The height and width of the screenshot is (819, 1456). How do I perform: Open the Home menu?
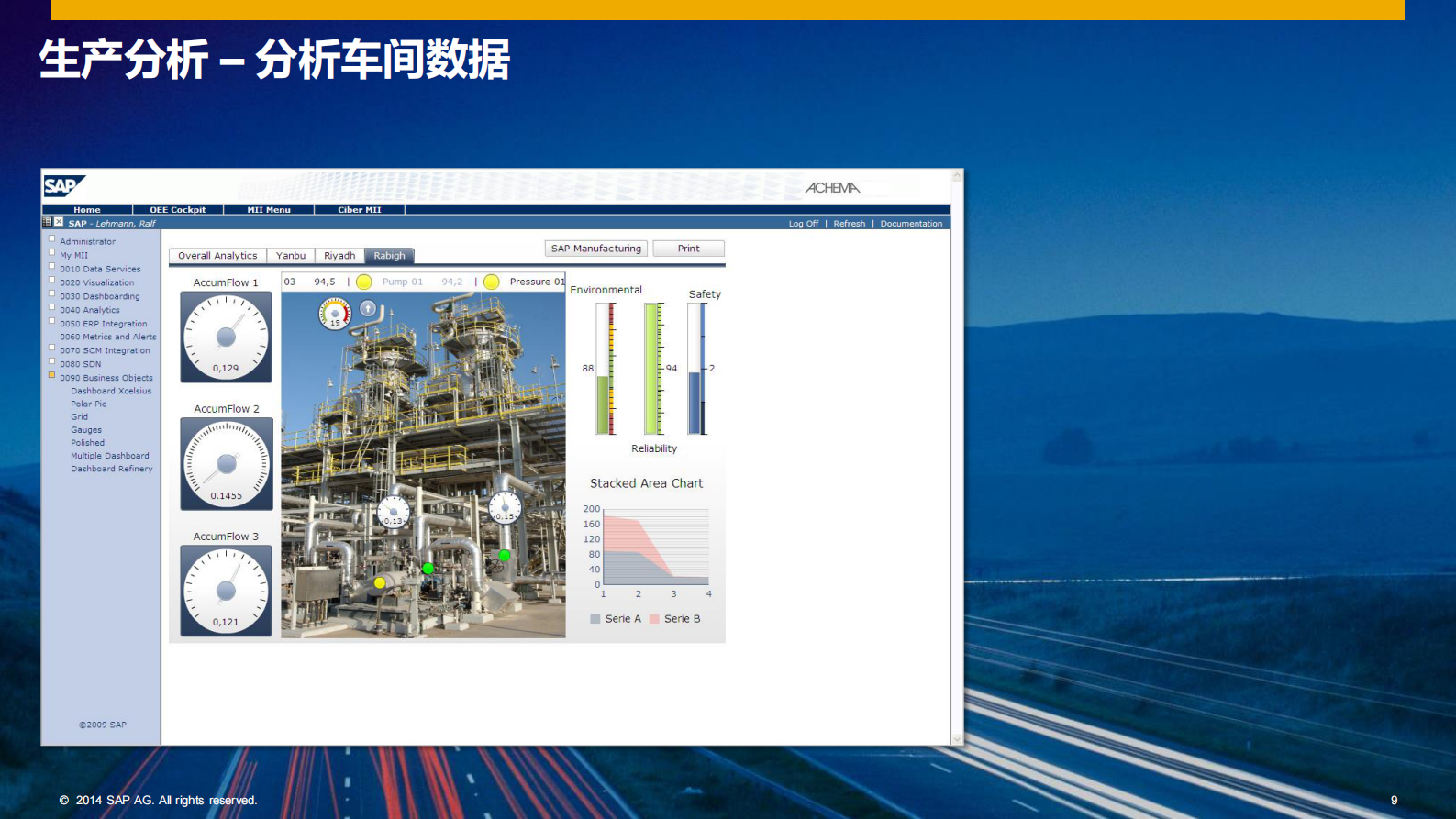87,210
